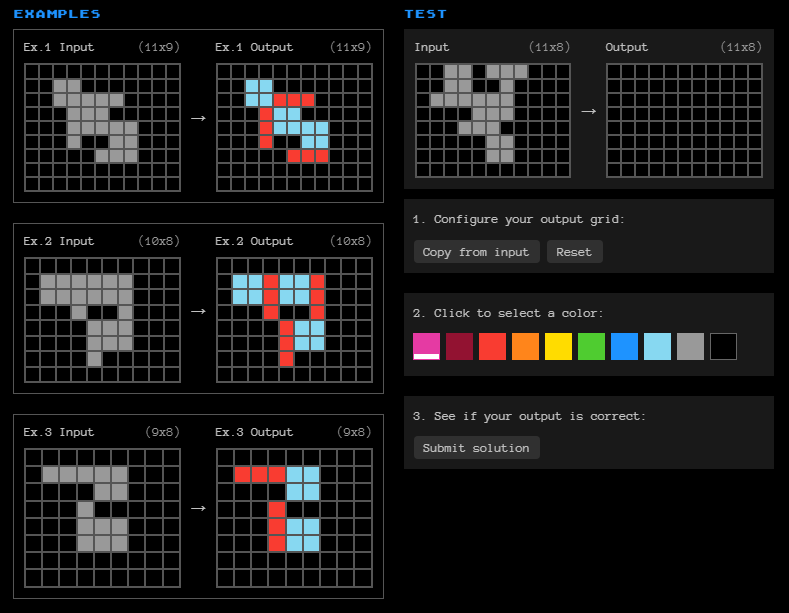
Task: Click the TEST heading
Action: point(426,14)
